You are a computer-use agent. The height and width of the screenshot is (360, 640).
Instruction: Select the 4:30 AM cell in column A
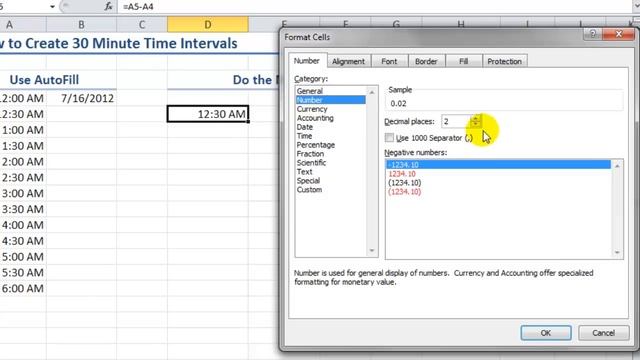23,241
